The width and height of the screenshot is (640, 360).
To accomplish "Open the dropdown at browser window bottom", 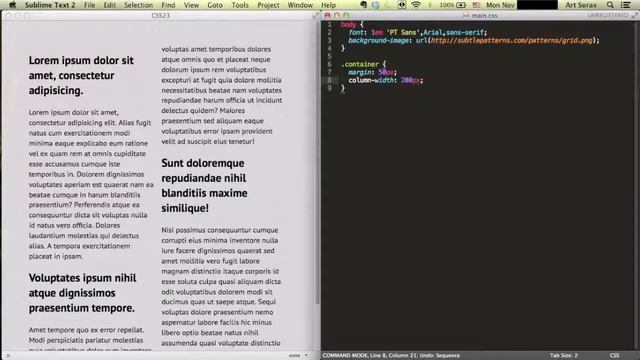I will pos(299,356).
